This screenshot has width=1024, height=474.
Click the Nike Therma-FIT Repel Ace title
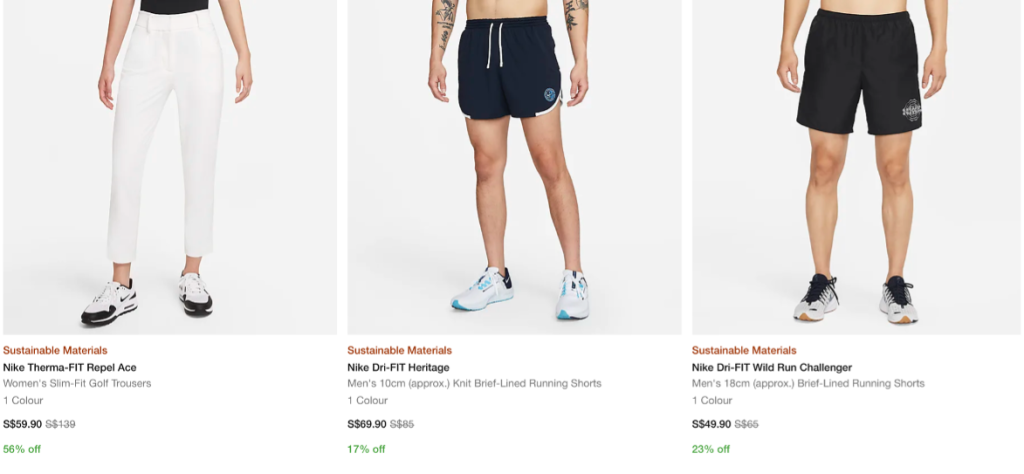coord(70,368)
